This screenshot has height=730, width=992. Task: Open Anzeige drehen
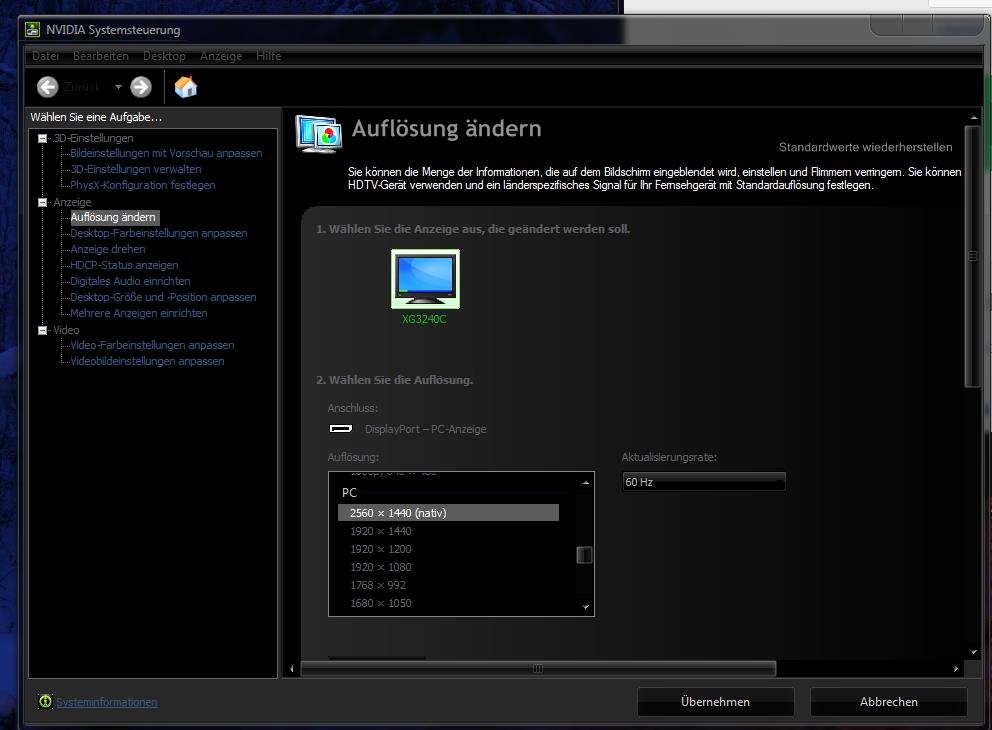[x=108, y=249]
